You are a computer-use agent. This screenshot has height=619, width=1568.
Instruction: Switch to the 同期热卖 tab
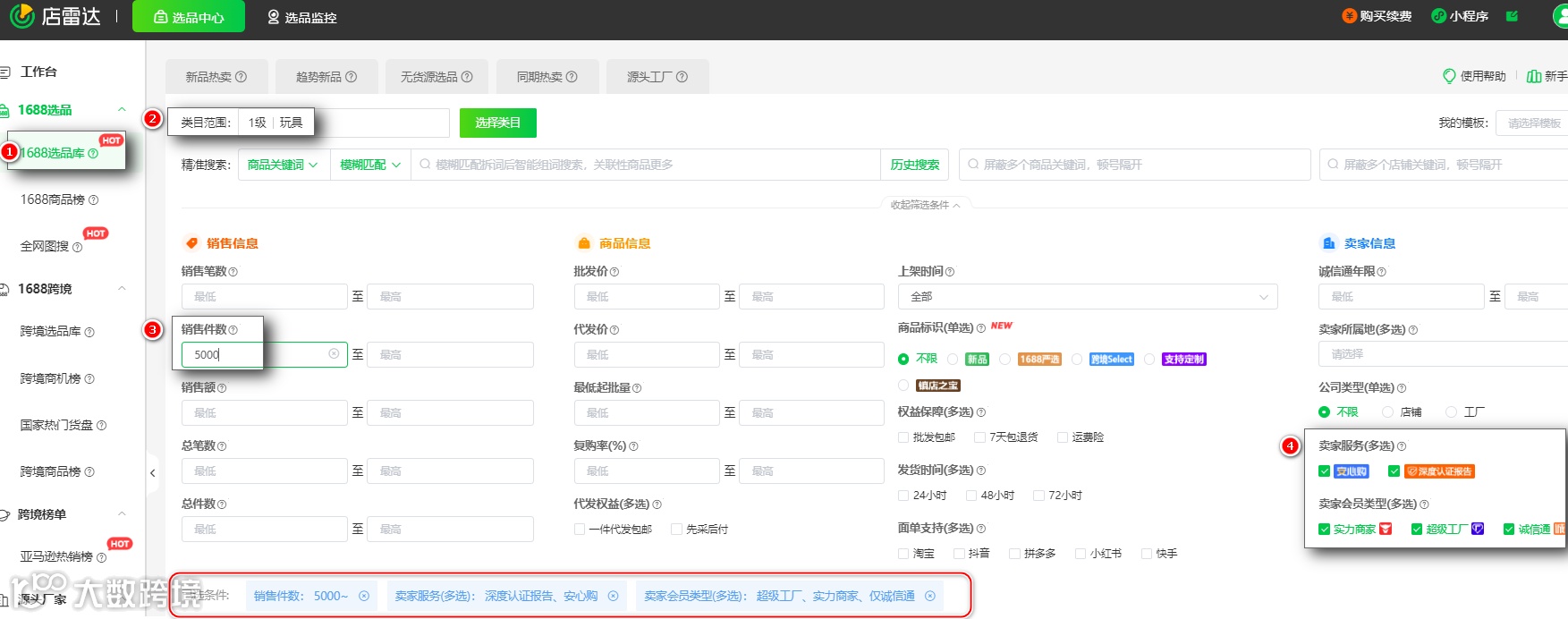pos(547,77)
